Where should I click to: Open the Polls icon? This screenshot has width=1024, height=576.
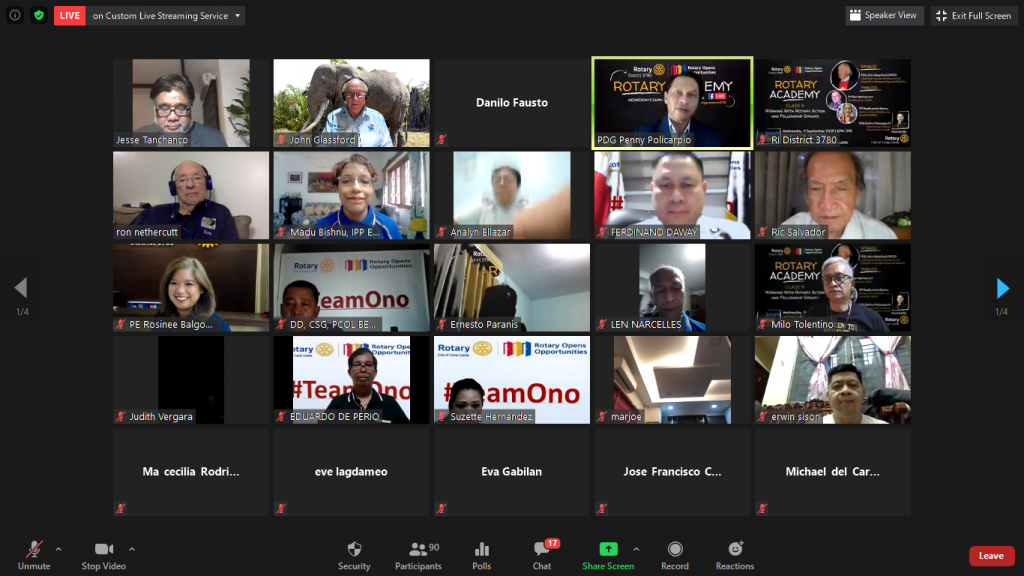(481, 549)
